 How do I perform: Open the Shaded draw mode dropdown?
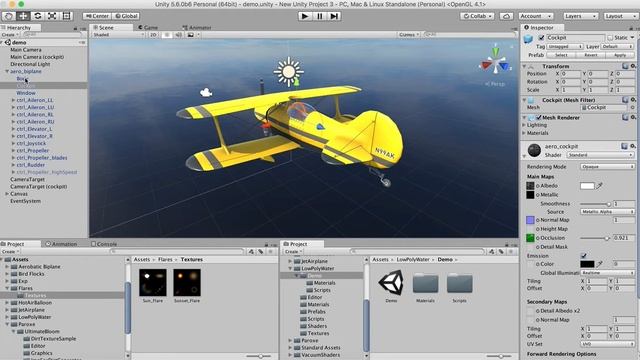[x=119, y=35]
